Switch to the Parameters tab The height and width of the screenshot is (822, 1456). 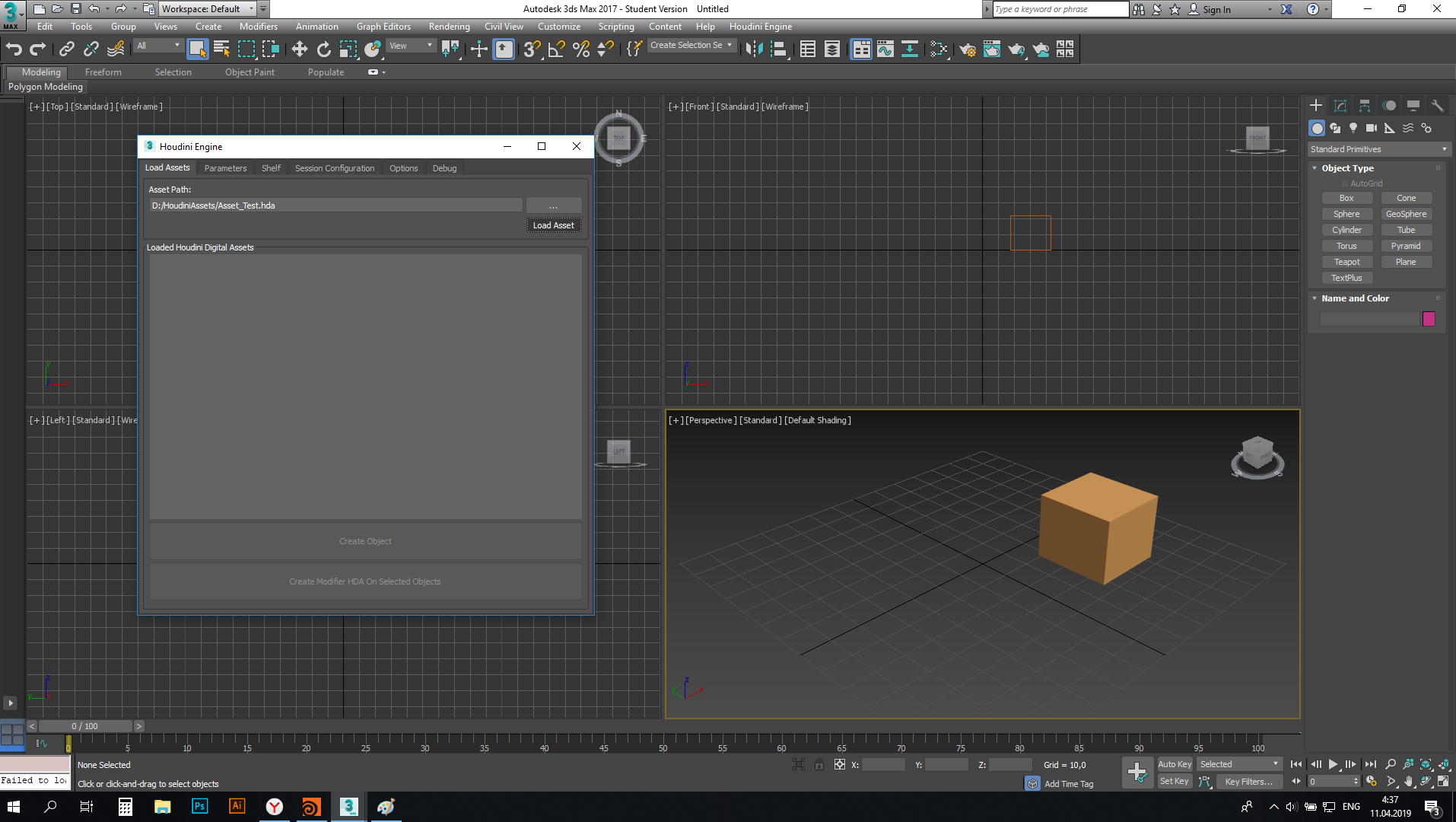tap(225, 168)
